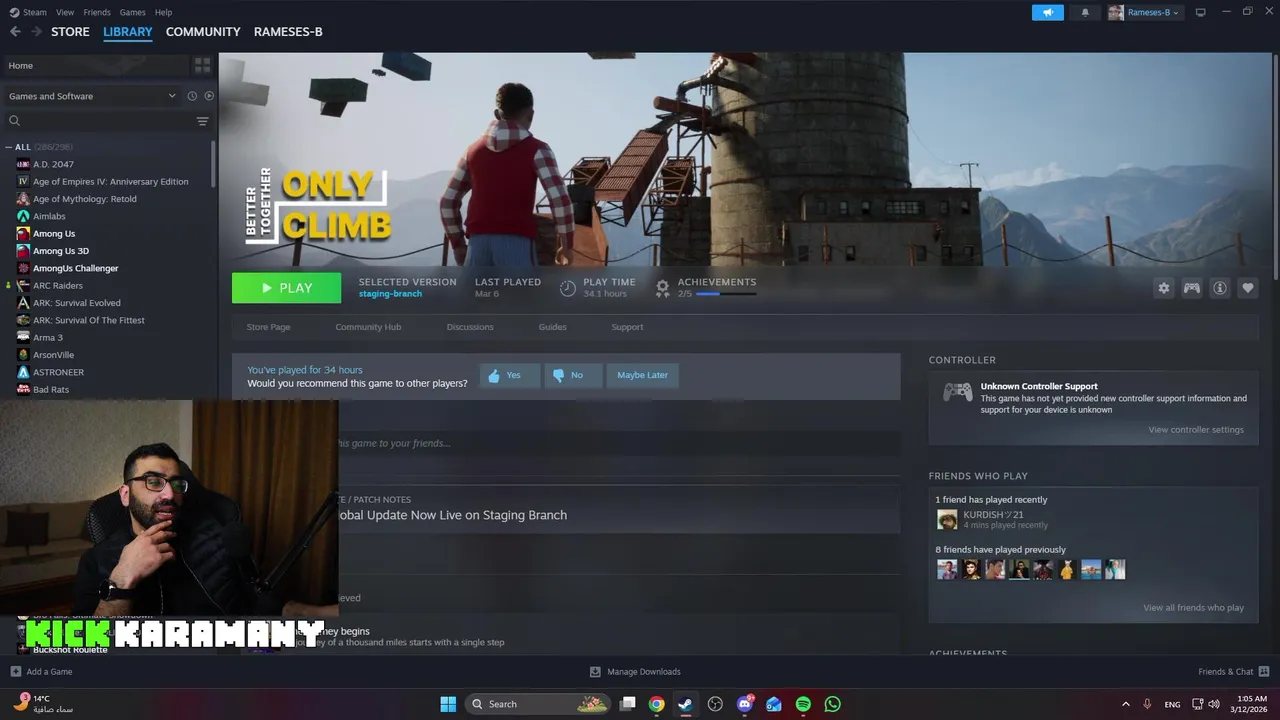Open the advanced filters icon in sidebar

202,121
